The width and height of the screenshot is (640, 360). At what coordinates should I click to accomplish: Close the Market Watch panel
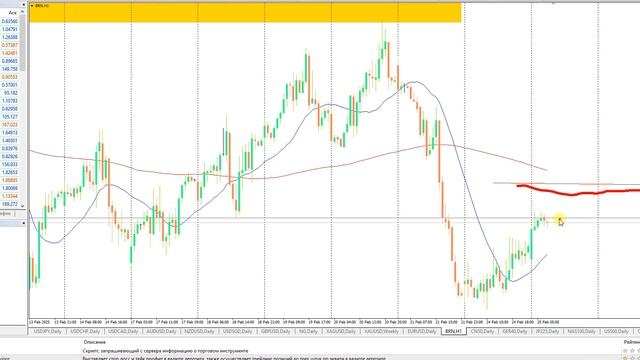pyautogui.click(x=23, y=4)
